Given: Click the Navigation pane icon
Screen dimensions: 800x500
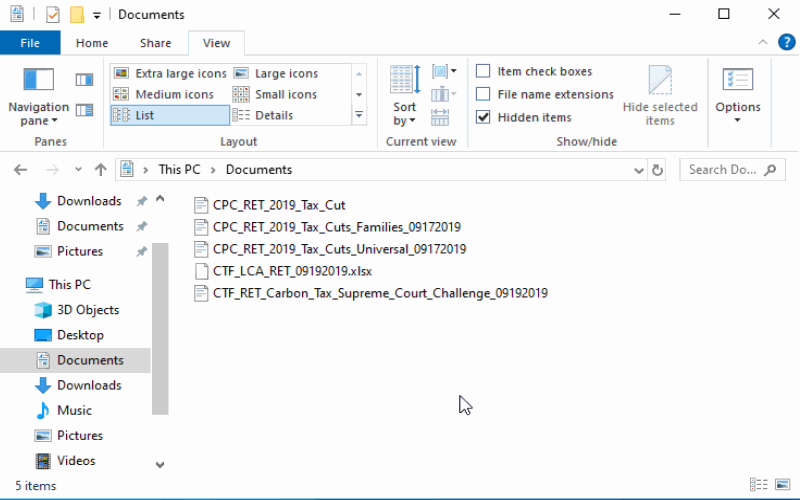Looking at the screenshot, I should coord(39,81).
